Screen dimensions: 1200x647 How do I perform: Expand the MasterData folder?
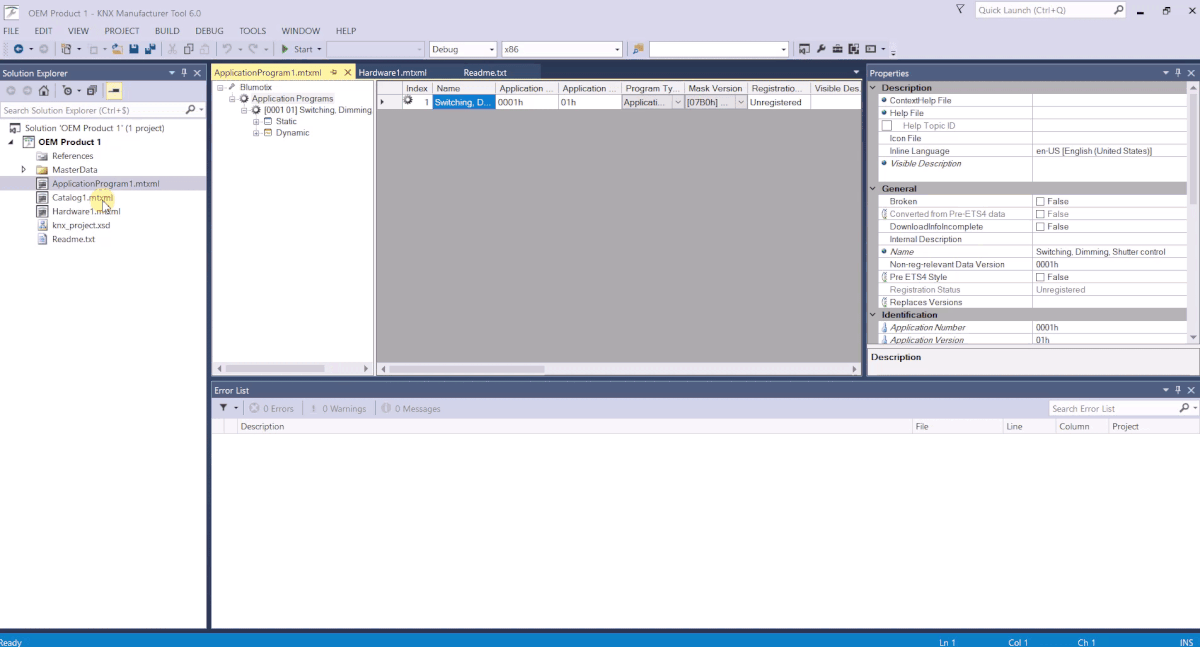23,170
